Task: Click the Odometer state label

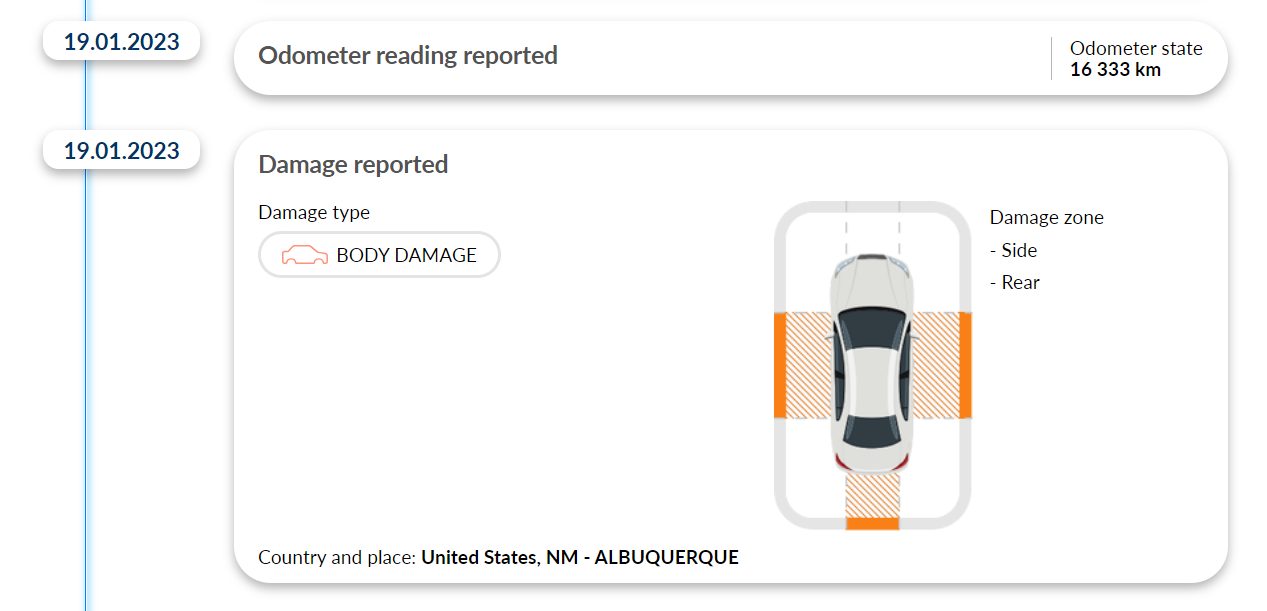Action: 1136,48
